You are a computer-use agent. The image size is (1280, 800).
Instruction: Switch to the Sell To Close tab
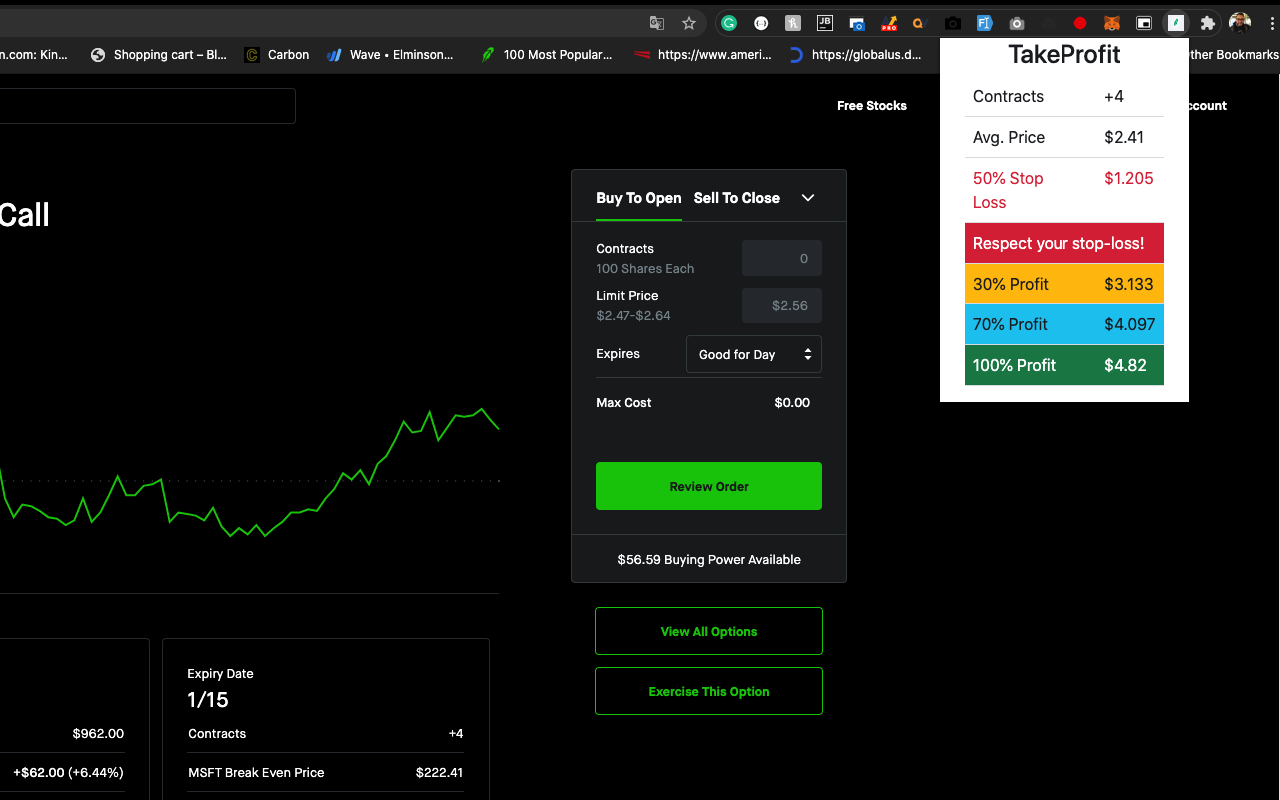(x=736, y=198)
